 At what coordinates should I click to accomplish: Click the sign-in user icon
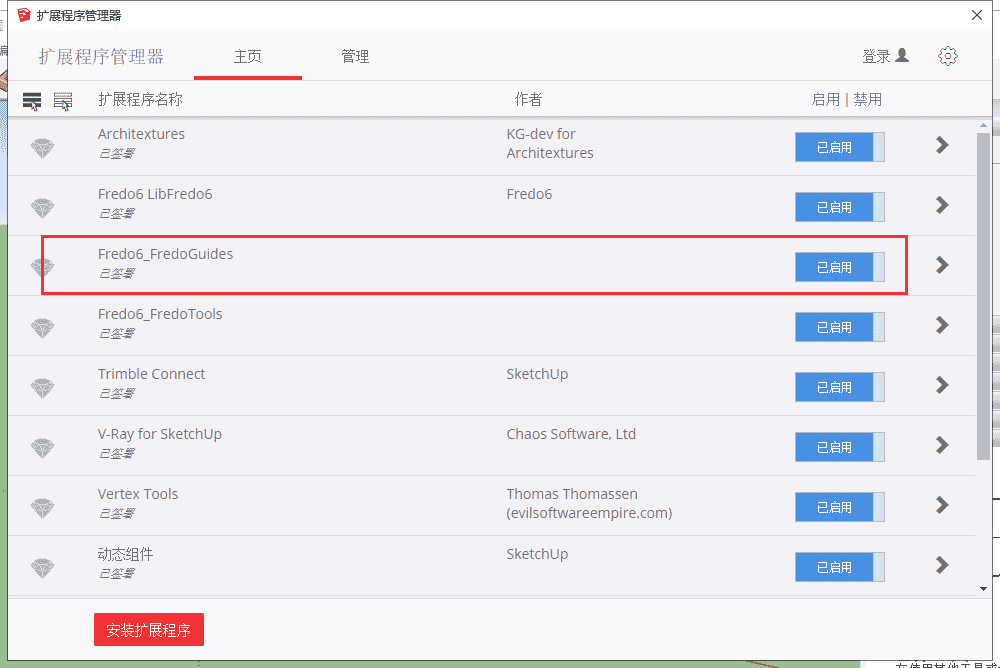(904, 56)
